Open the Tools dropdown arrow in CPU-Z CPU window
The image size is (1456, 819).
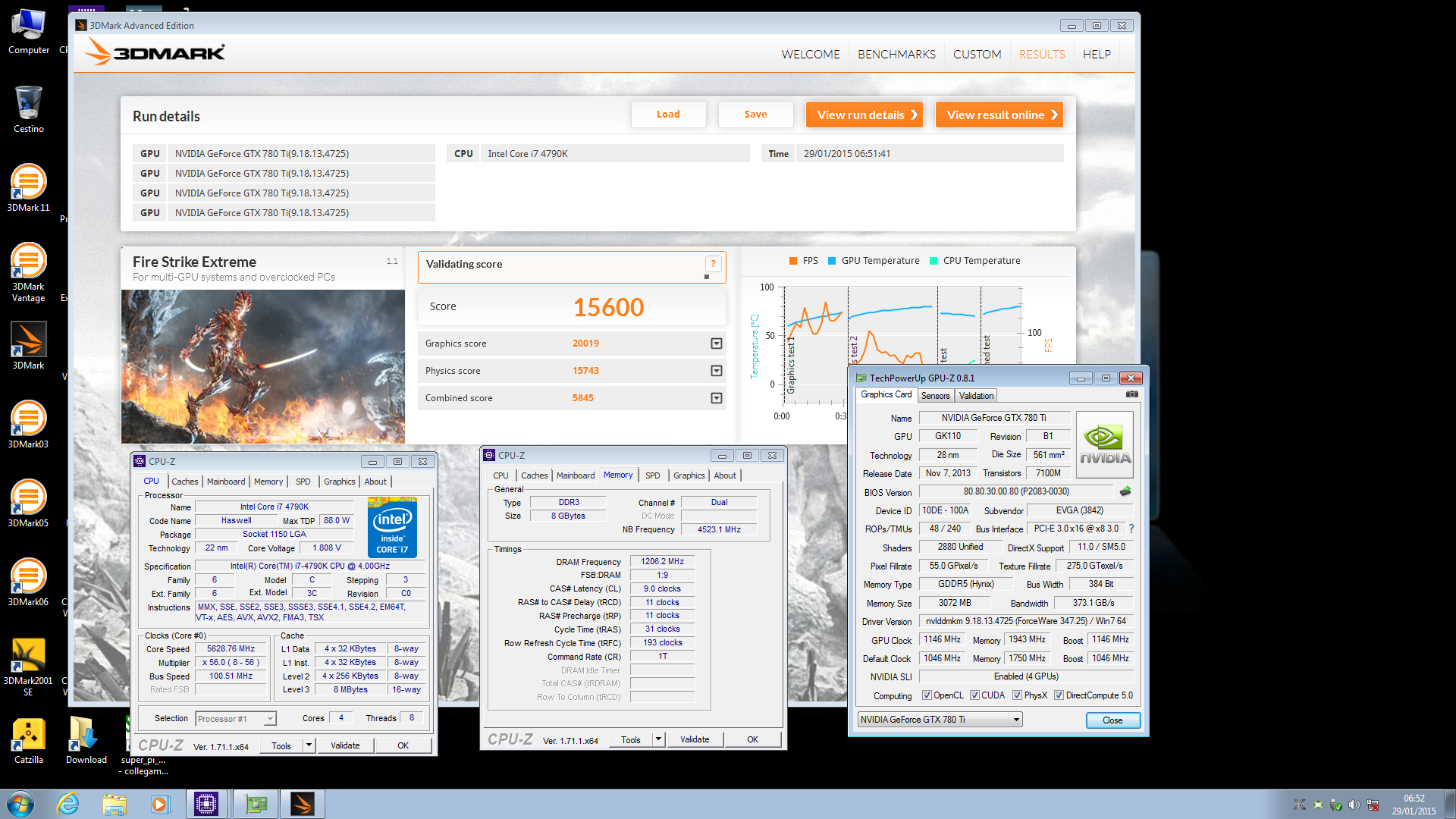pos(309,745)
